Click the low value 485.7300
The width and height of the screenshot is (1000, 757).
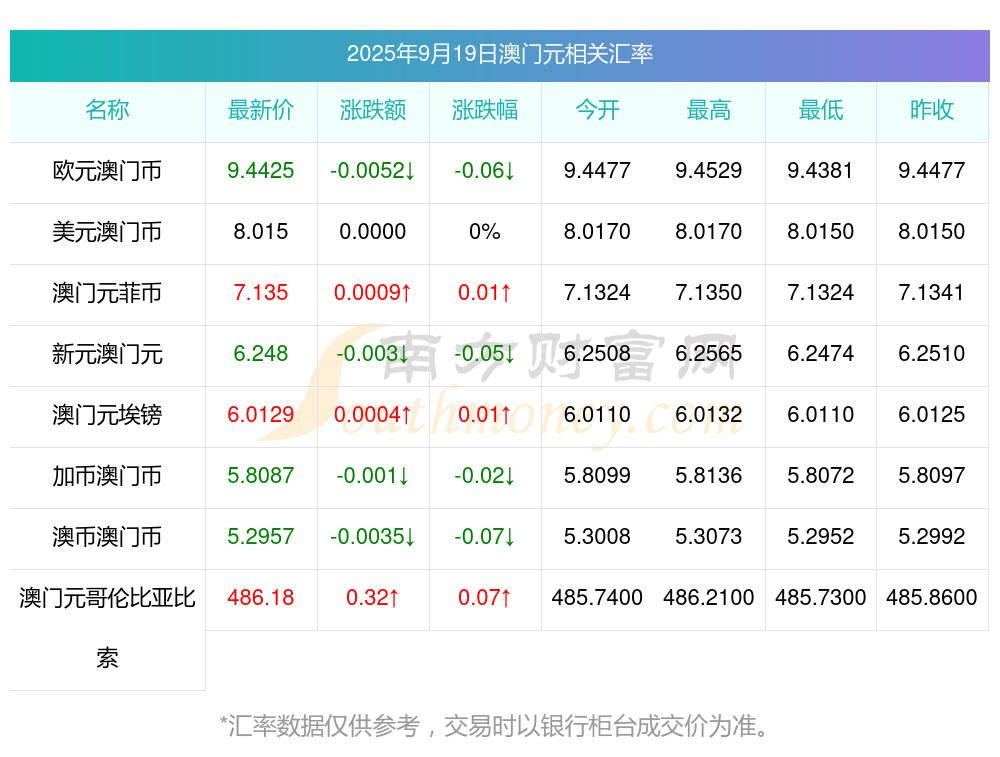(x=820, y=597)
